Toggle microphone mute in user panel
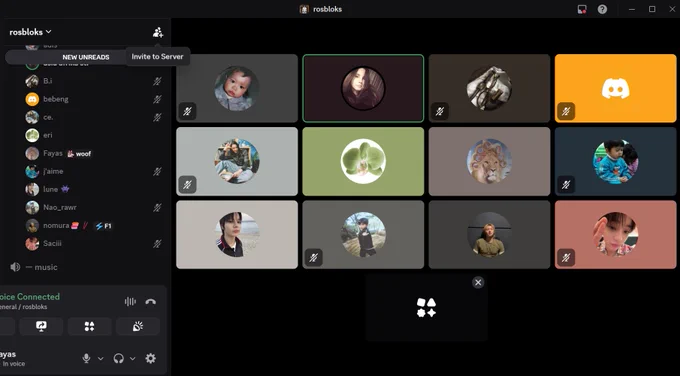This screenshot has width=680, height=376. (x=86, y=358)
